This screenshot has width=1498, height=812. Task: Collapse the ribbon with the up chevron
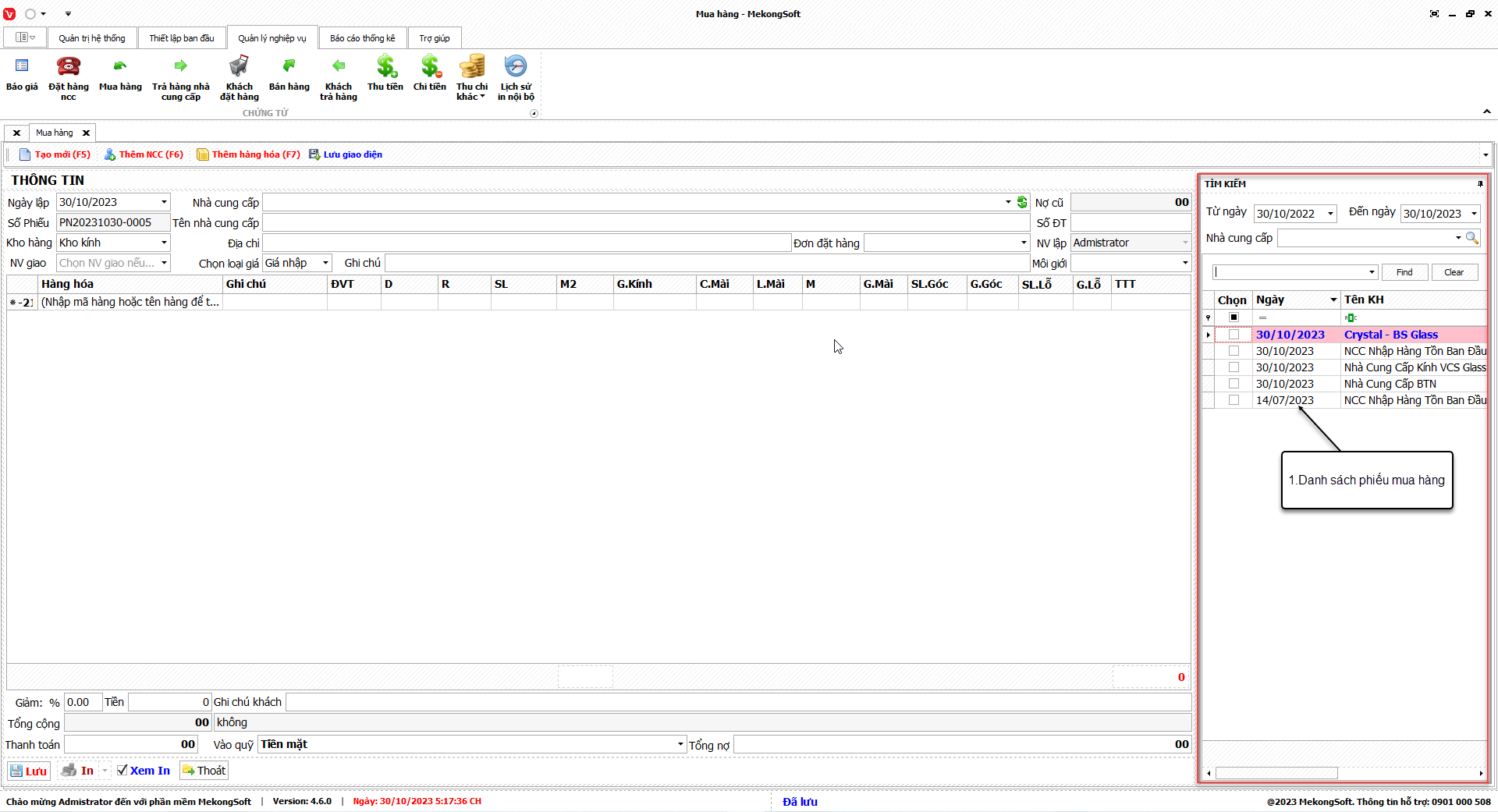(1487, 112)
